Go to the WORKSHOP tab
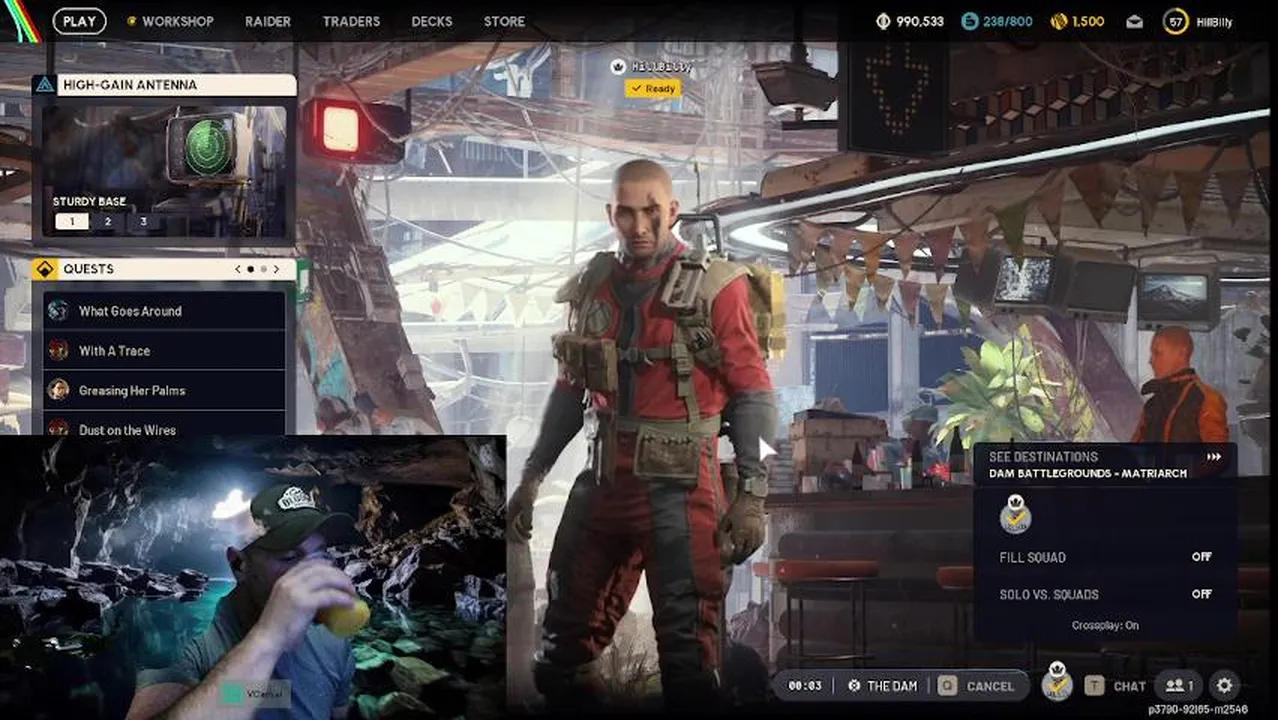 177,21
